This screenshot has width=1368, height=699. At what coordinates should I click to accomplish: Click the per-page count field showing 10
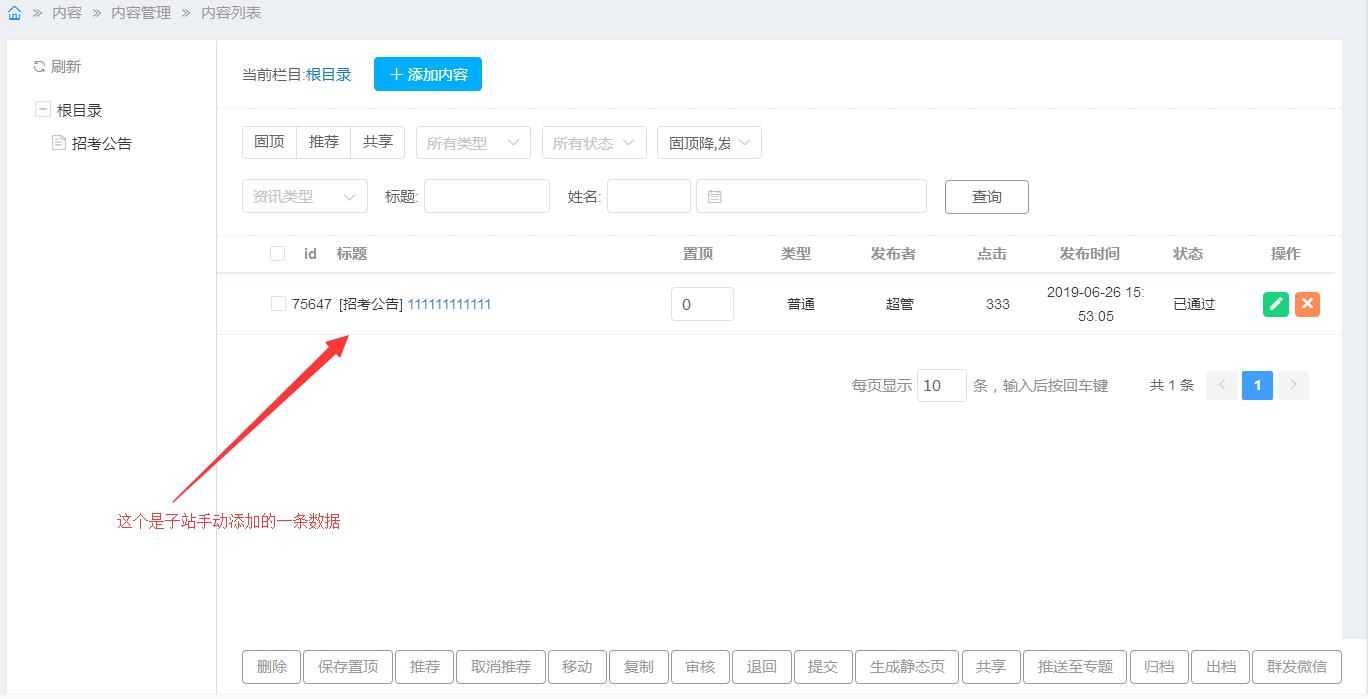tap(942, 385)
